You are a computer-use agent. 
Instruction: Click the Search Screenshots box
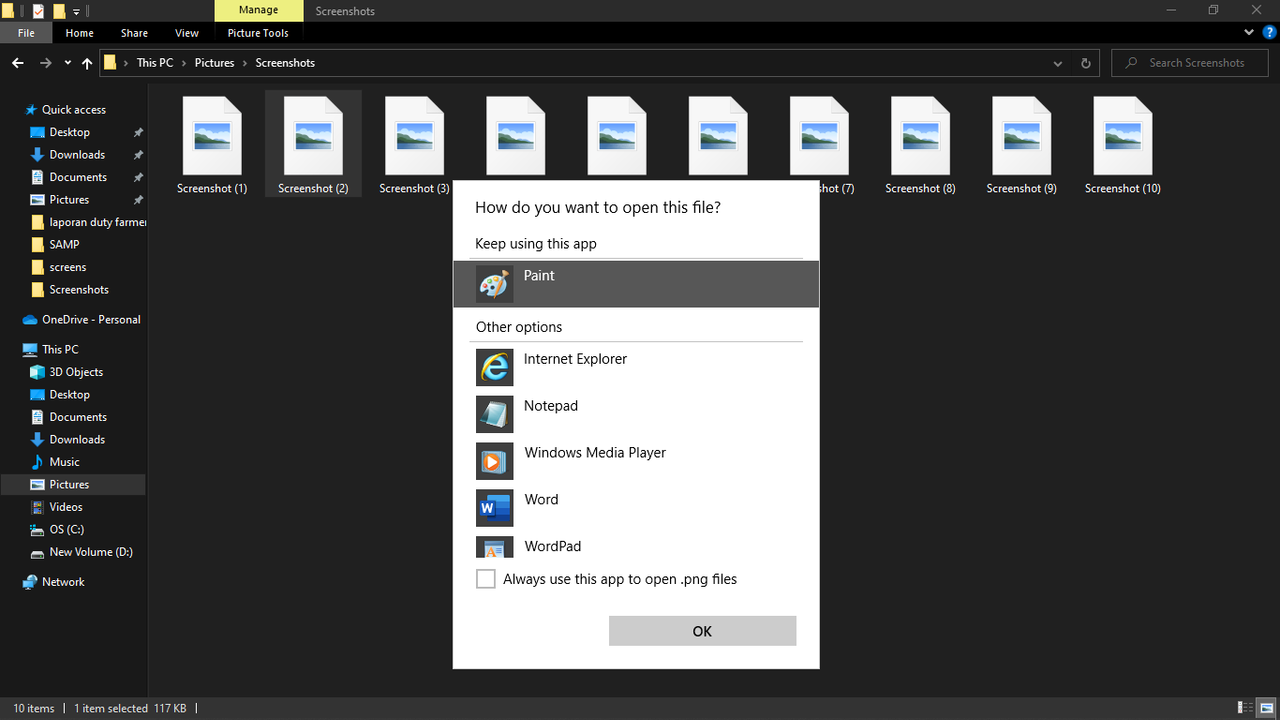click(1192, 63)
